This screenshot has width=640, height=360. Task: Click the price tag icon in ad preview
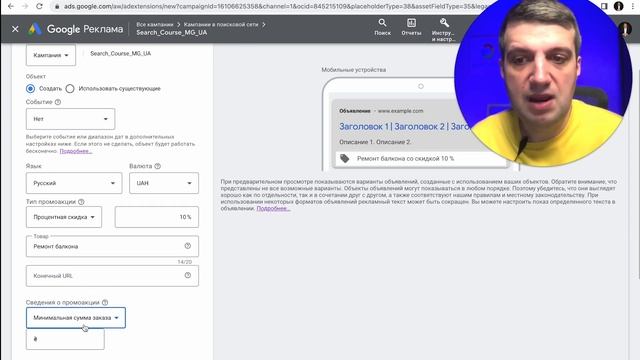coord(344,158)
